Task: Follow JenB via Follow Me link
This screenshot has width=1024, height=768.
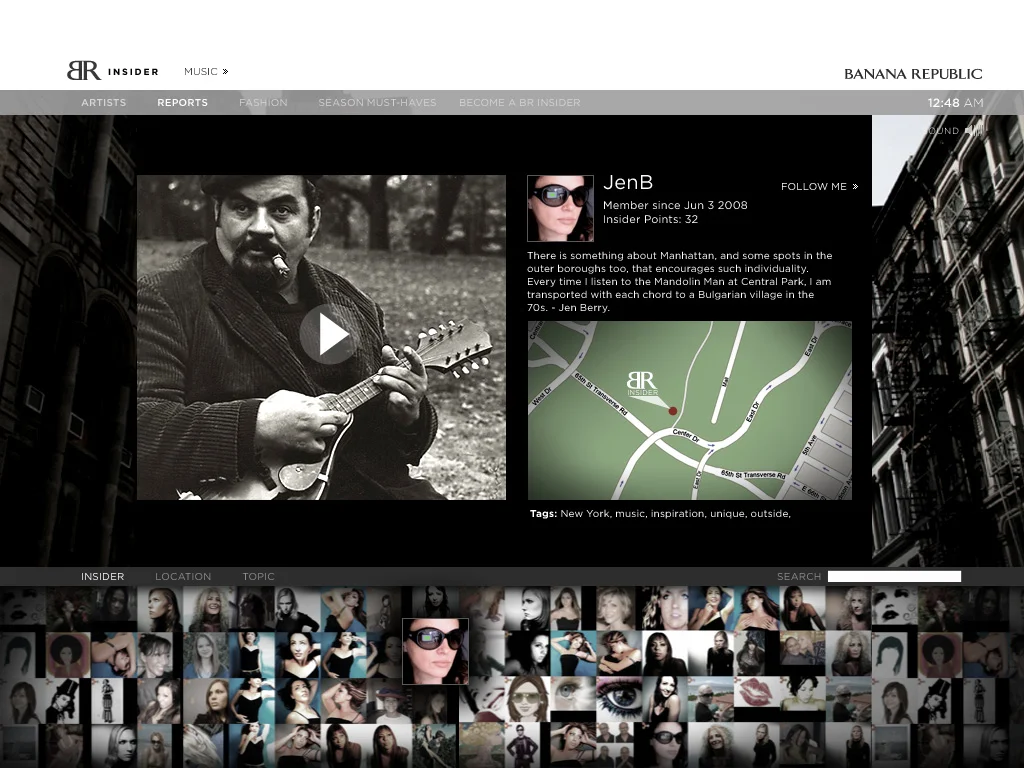Action: click(820, 187)
